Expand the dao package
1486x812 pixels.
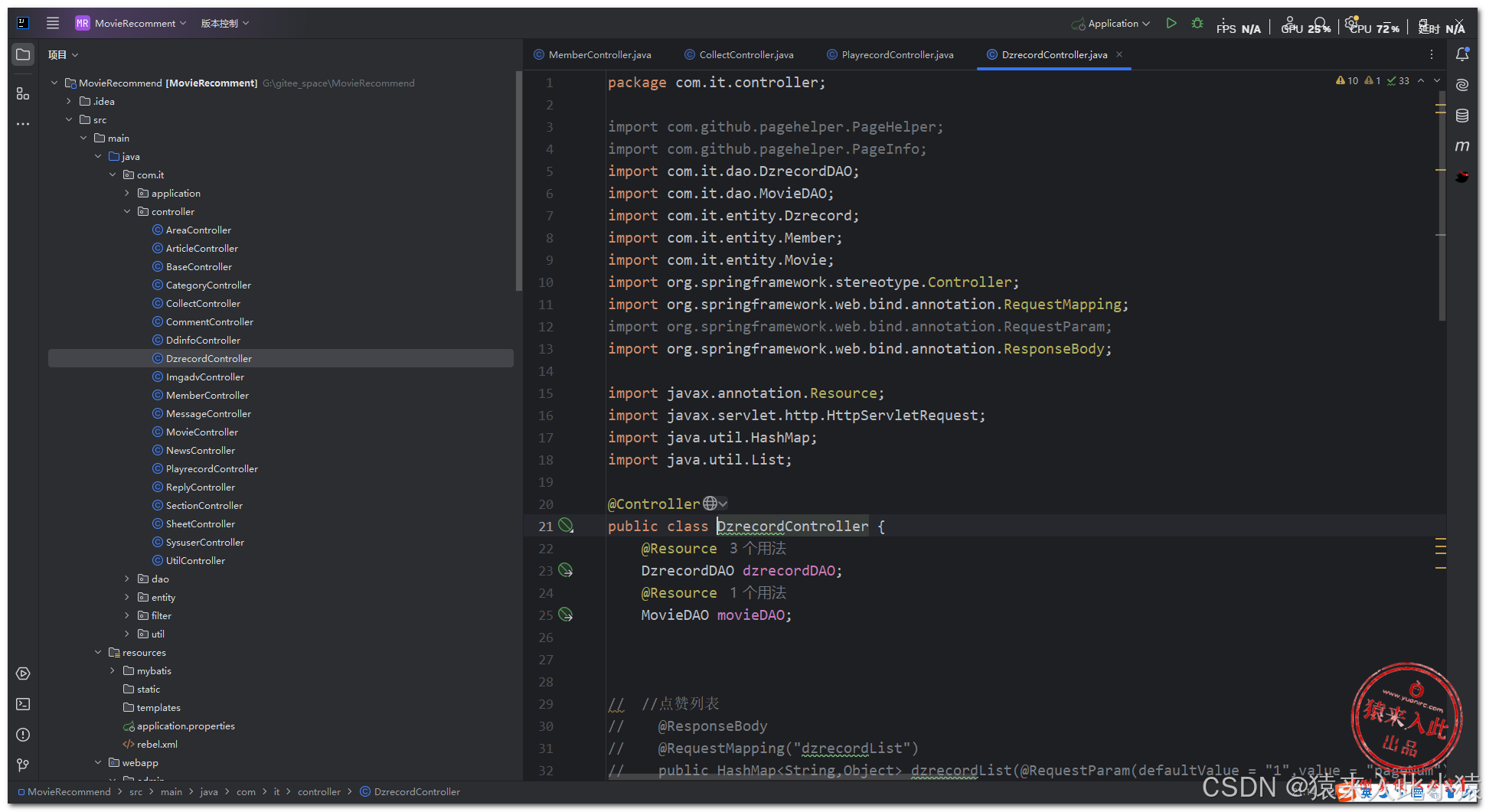click(127, 579)
